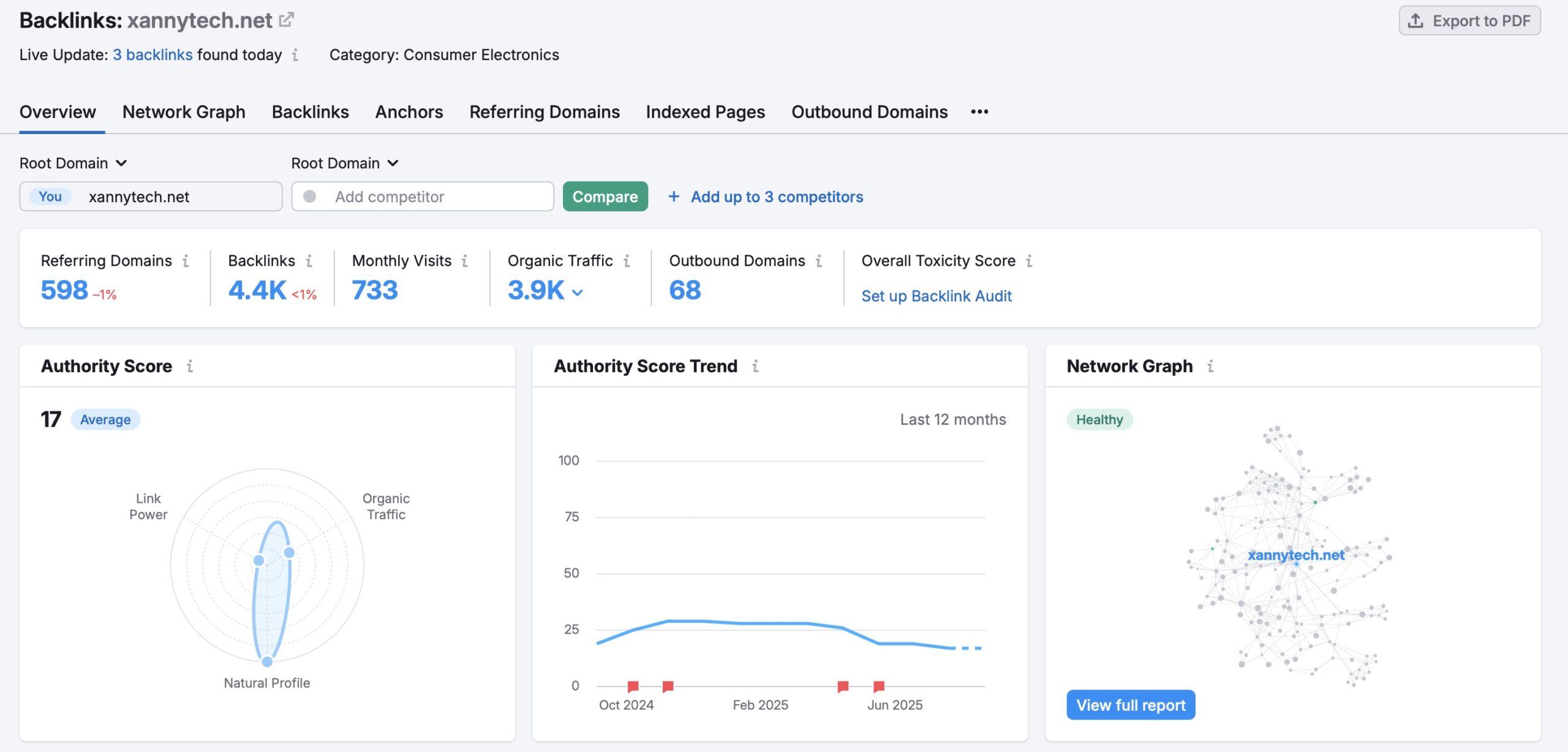1568x752 pixels.
Task: Show info for Organic Traffic metric
Action: point(627,261)
